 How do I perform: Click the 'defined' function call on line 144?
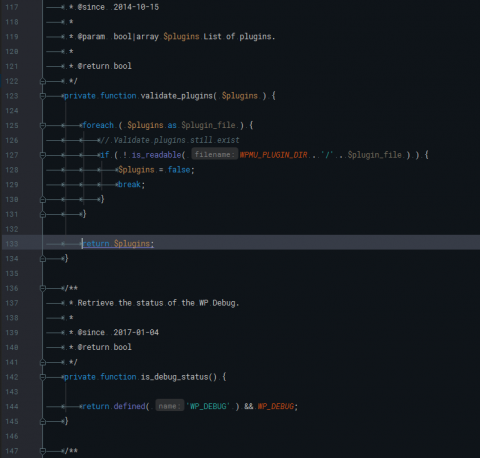point(129,406)
